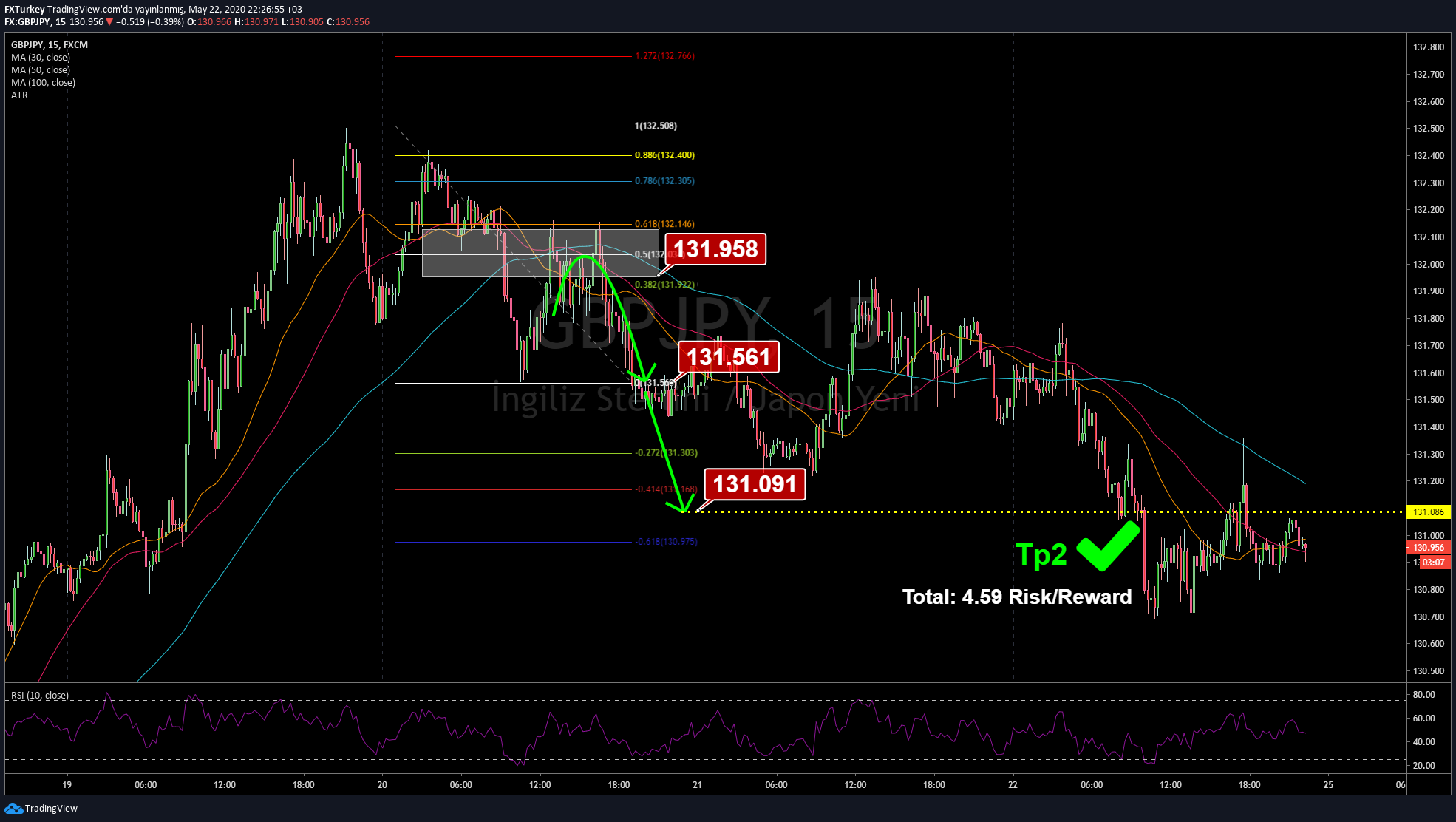Viewport: 1456px width, 822px height.
Task: Select the MA (50, close) indicator label
Action: click(41, 70)
